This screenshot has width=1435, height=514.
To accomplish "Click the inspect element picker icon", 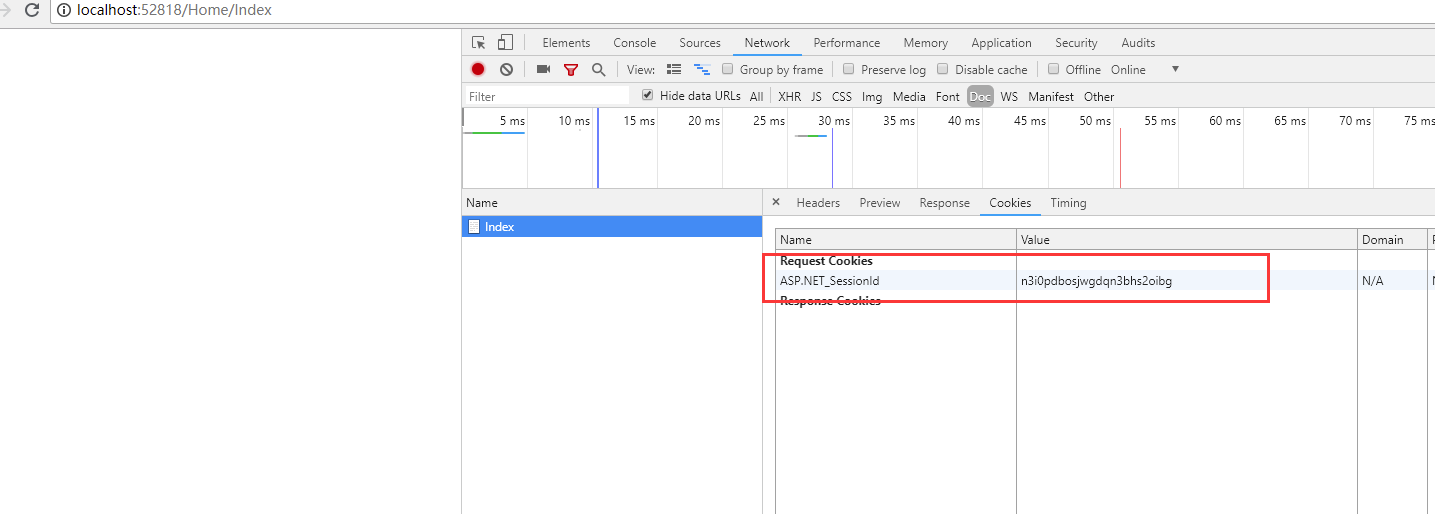I will coord(479,43).
